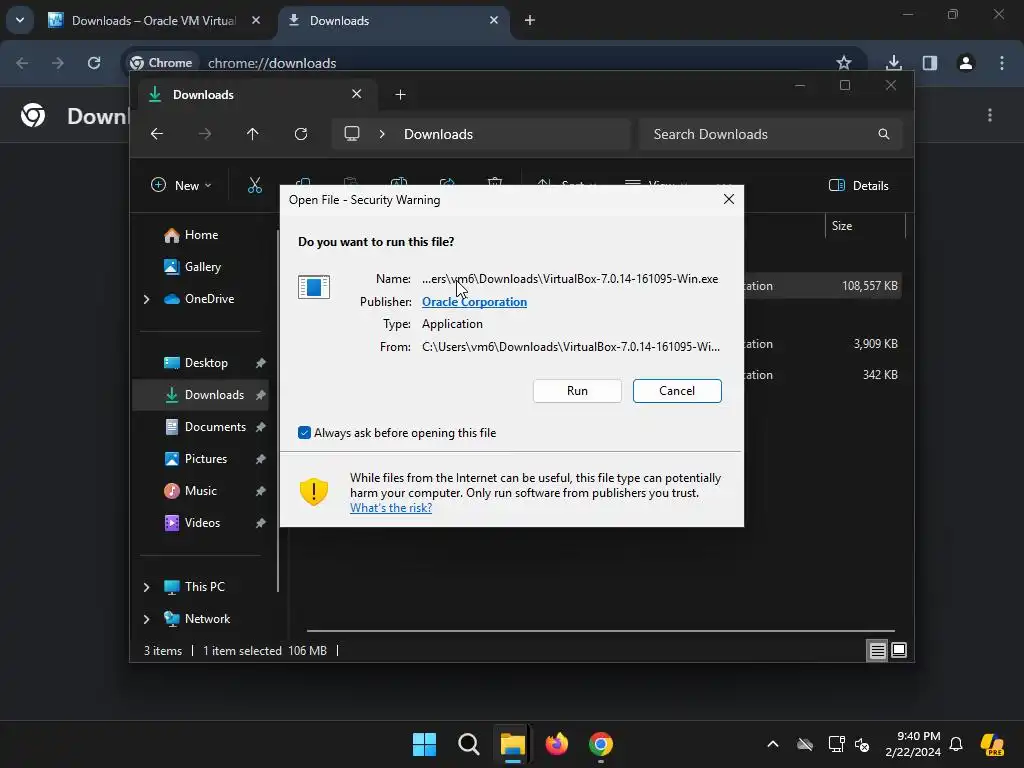Expand the This PC tree node
The image size is (1024, 768).
[146, 587]
